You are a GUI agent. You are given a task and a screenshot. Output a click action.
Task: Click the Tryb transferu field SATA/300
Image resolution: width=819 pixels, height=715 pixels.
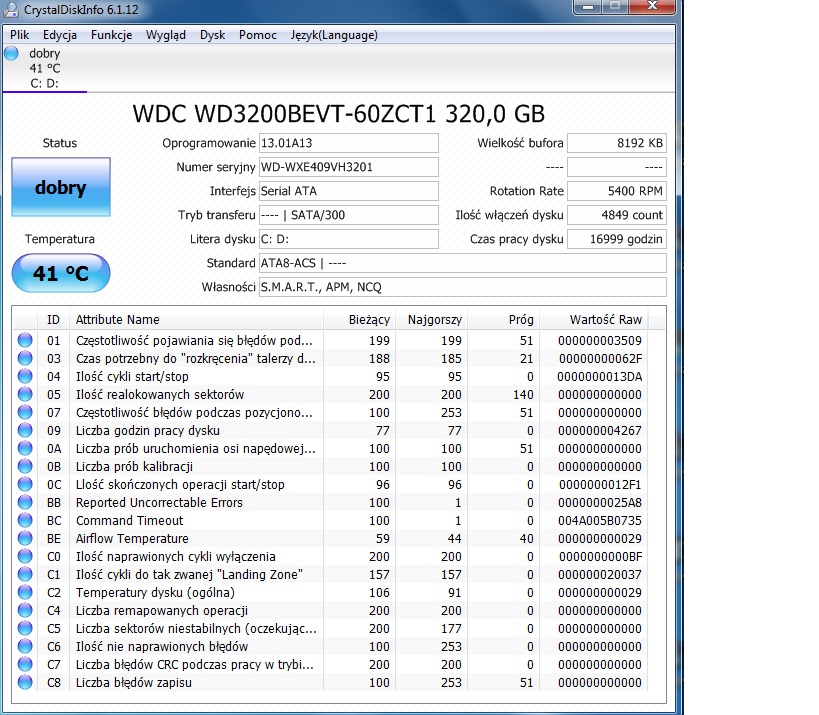(x=349, y=215)
